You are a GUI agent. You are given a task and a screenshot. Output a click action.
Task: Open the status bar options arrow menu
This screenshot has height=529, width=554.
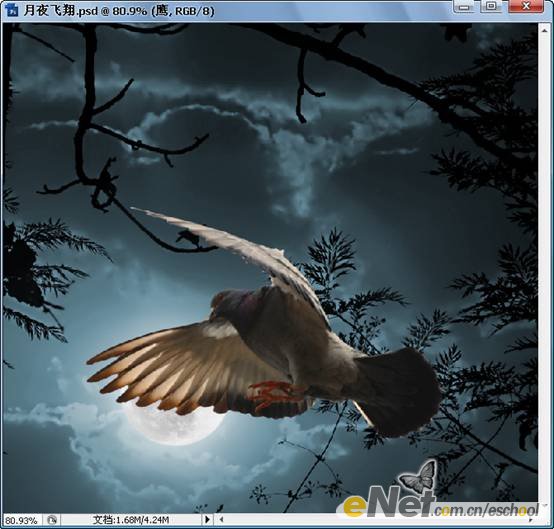[x=207, y=519]
